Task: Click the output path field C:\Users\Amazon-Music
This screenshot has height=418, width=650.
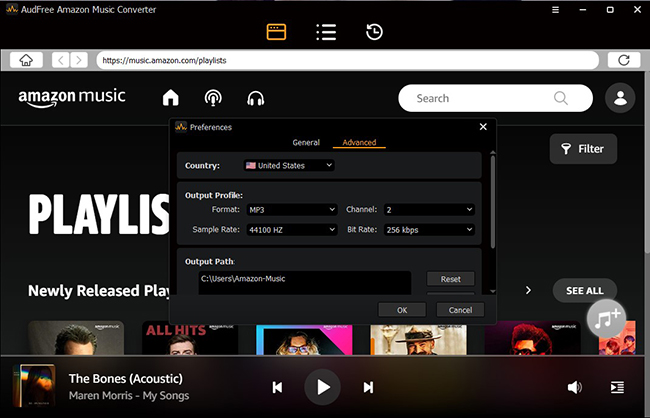Action: [x=305, y=282]
